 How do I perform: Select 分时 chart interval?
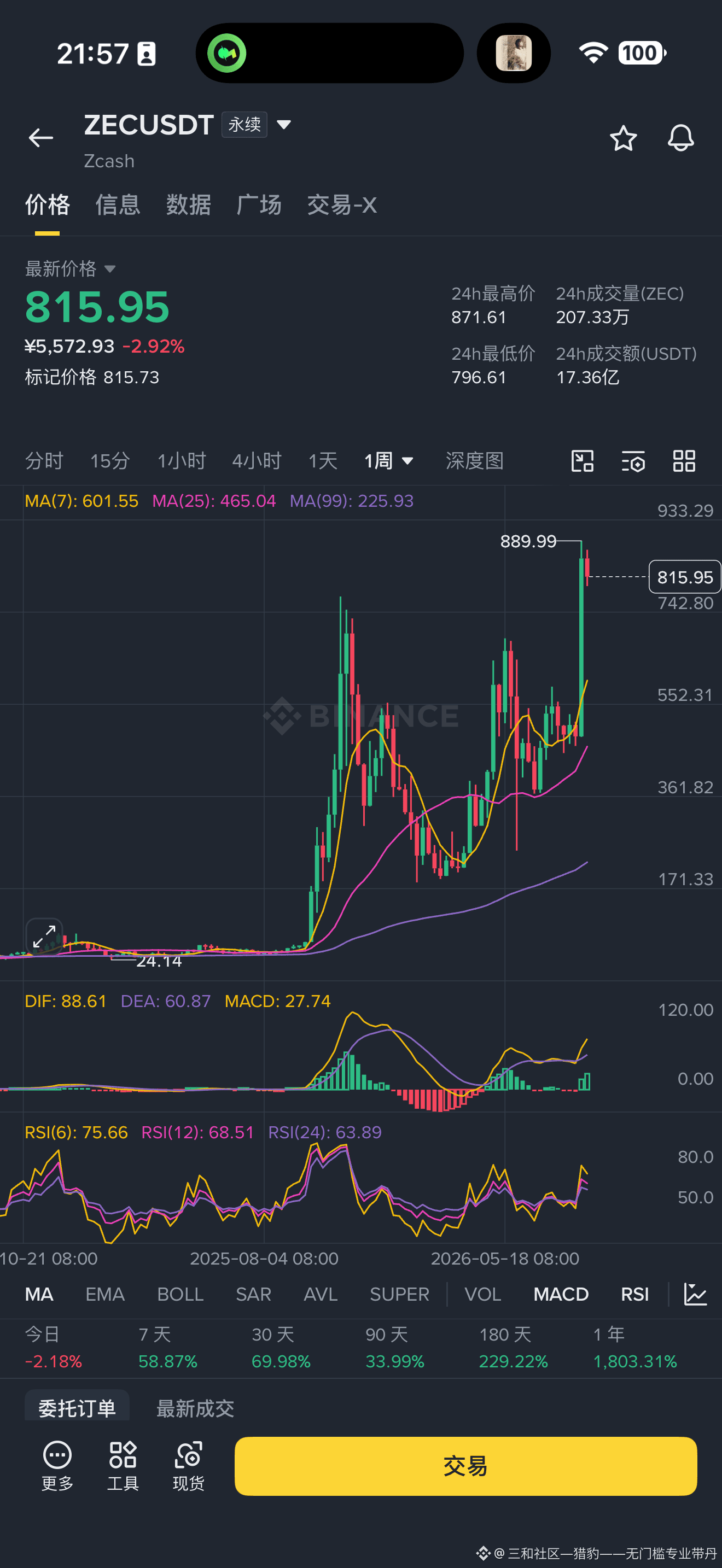[44, 461]
